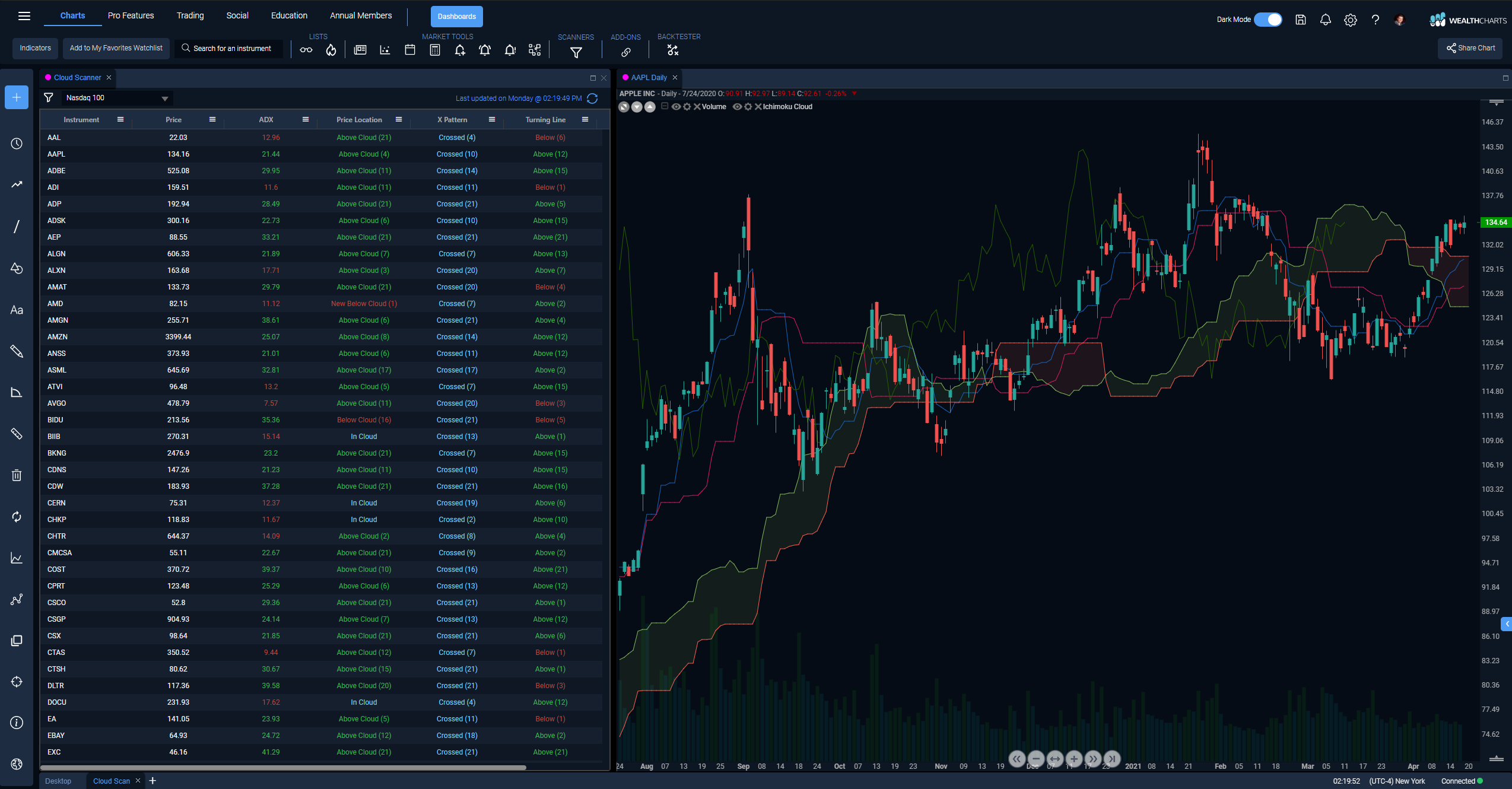This screenshot has width=1512, height=789.
Task: Open the Turning Line column menu
Action: tap(585, 119)
